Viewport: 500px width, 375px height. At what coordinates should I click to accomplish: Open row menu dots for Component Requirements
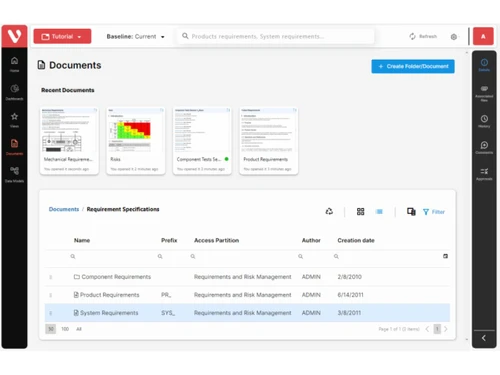click(51, 277)
